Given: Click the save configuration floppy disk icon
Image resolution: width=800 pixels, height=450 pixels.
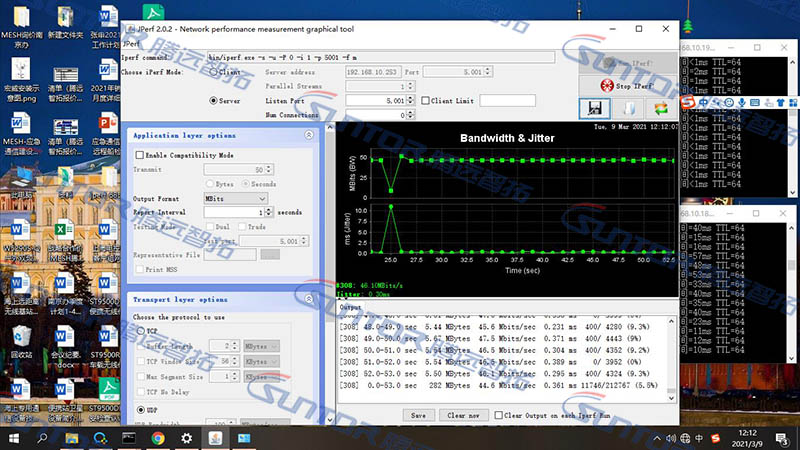Looking at the screenshot, I should (x=595, y=108).
